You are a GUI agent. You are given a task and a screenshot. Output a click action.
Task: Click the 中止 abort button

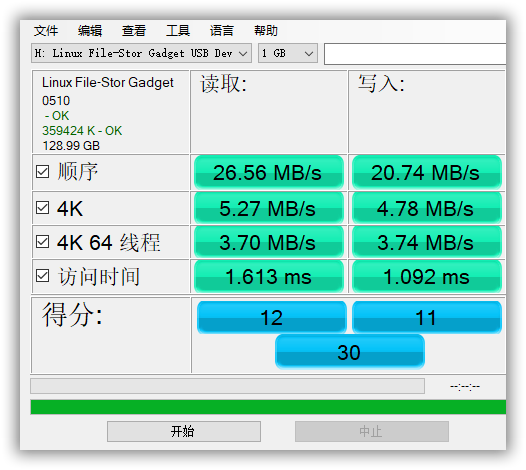click(x=372, y=431)
